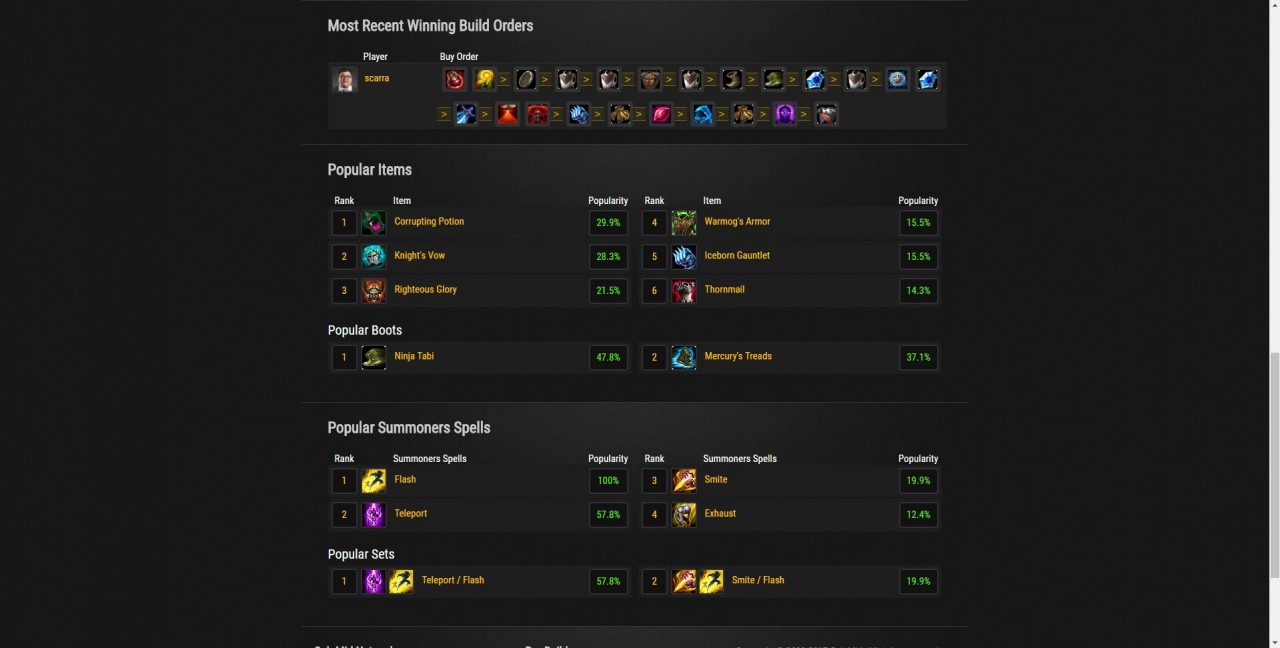Screen dimensions: 1280x648
Task: Click the Teleport summoner spell icon
Action: [373, 515]
